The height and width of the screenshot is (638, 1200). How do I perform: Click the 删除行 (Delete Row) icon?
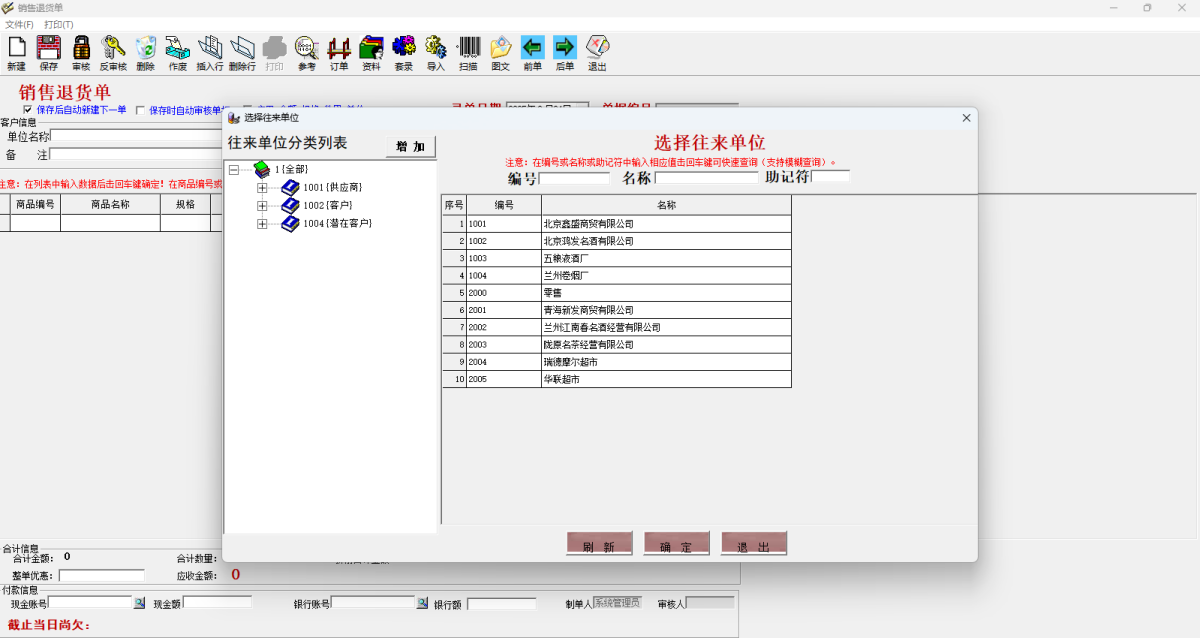click(x=240, y=46)
